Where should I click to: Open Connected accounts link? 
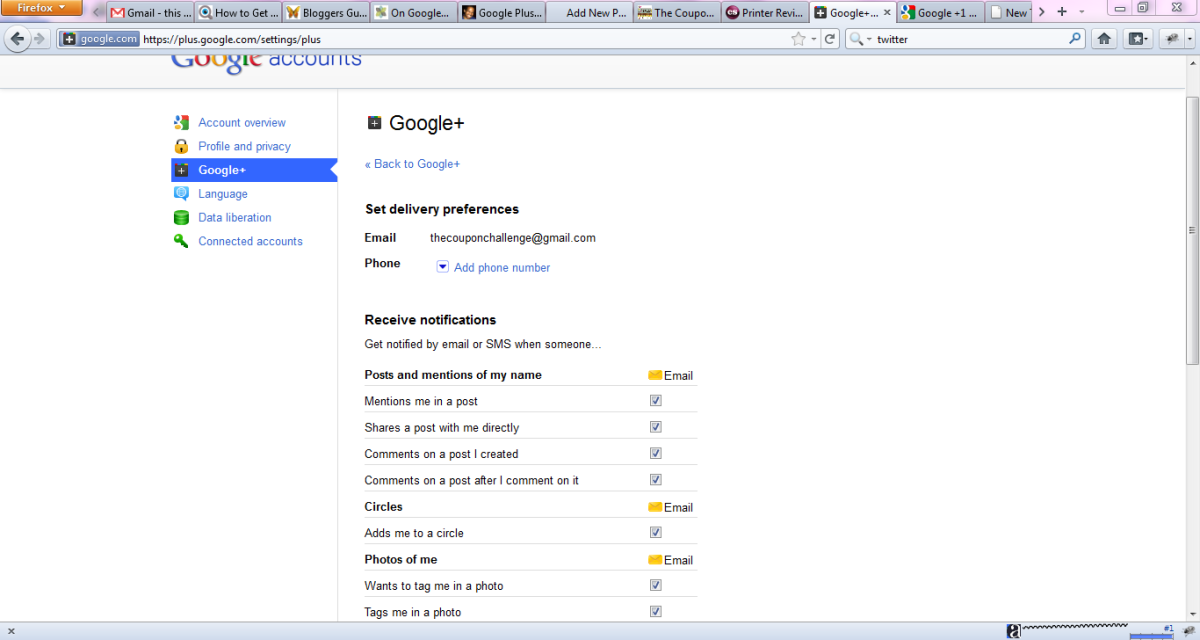pos(250,241)
